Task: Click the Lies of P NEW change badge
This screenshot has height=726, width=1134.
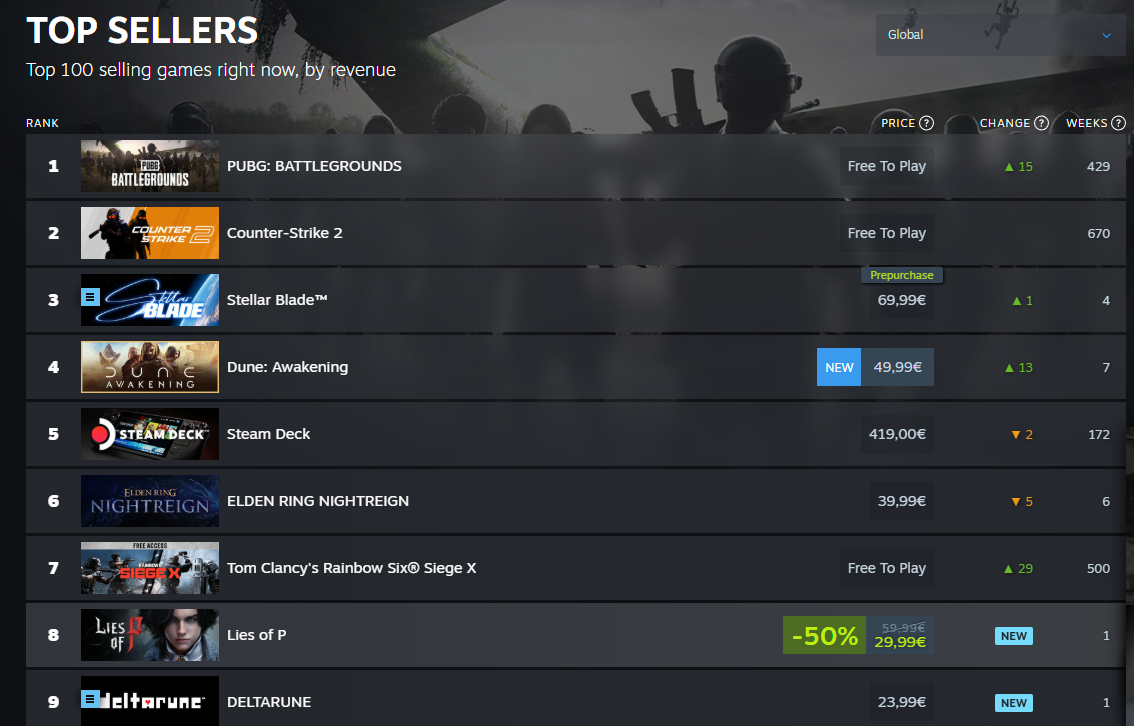Action: [1013, 636]
